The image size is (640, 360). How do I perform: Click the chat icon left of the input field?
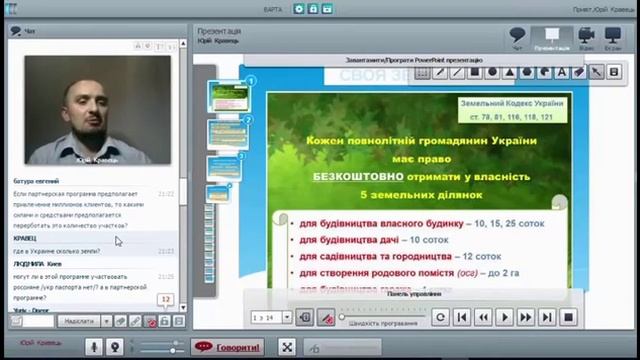coord(16,321)
